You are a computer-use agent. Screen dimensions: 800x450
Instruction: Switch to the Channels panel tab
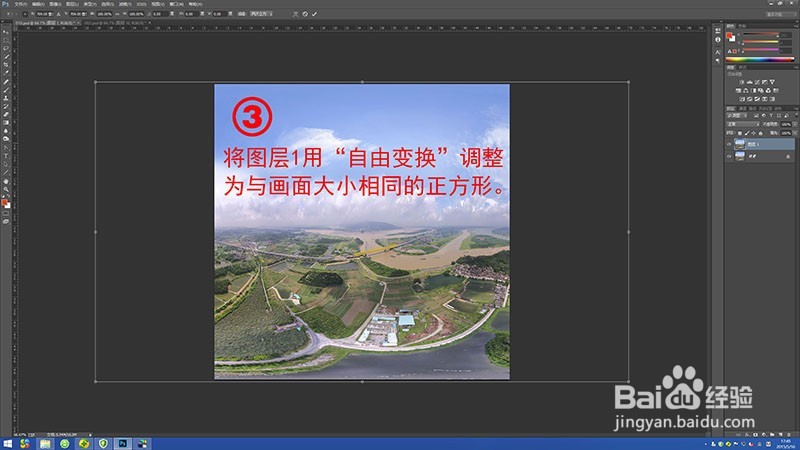click(x=743, y=109)
